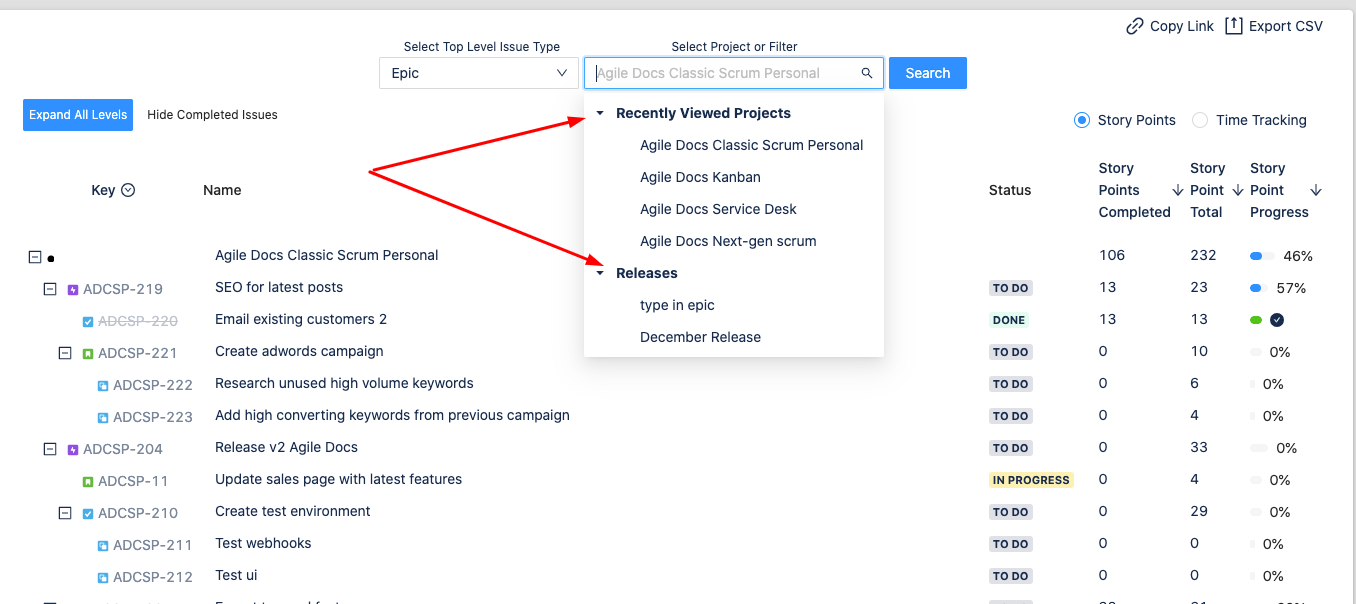Click the subtask icon beside ADCSP-222
Image resolution: width=1356 pixels, height=604 pixels.
tap(103, 386)
